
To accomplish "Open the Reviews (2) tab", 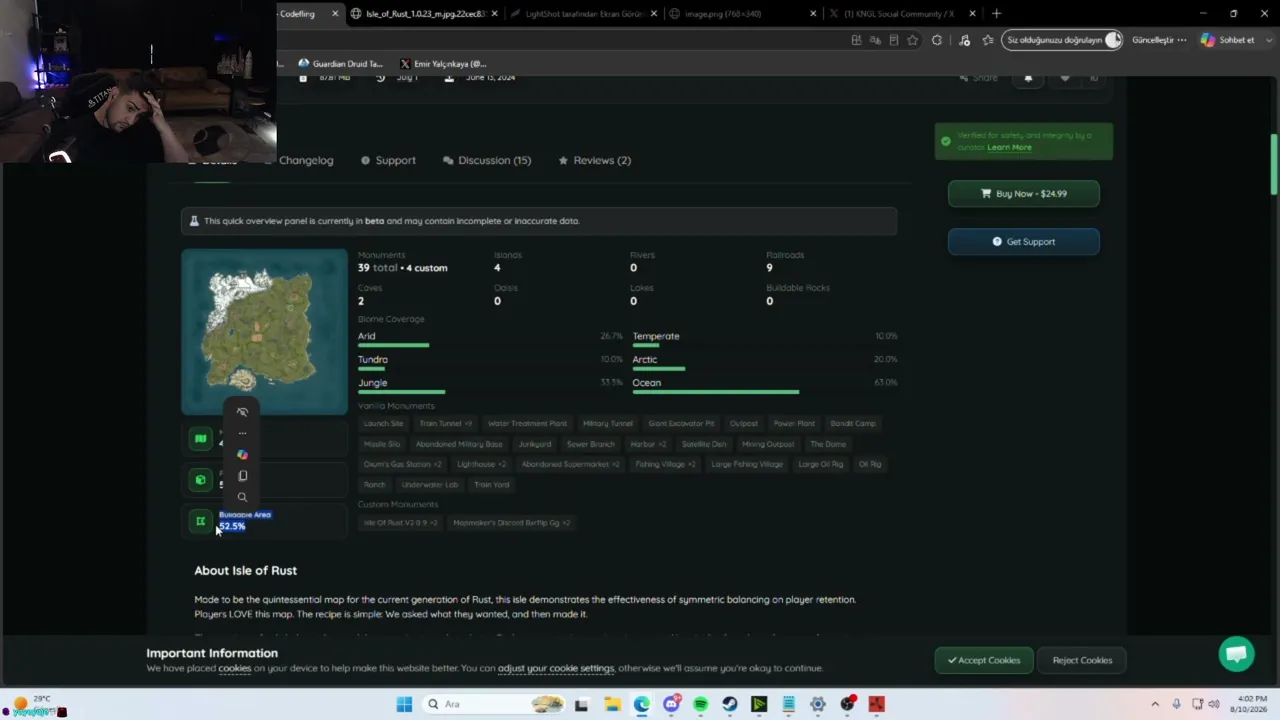I will [x=595, y=160].
